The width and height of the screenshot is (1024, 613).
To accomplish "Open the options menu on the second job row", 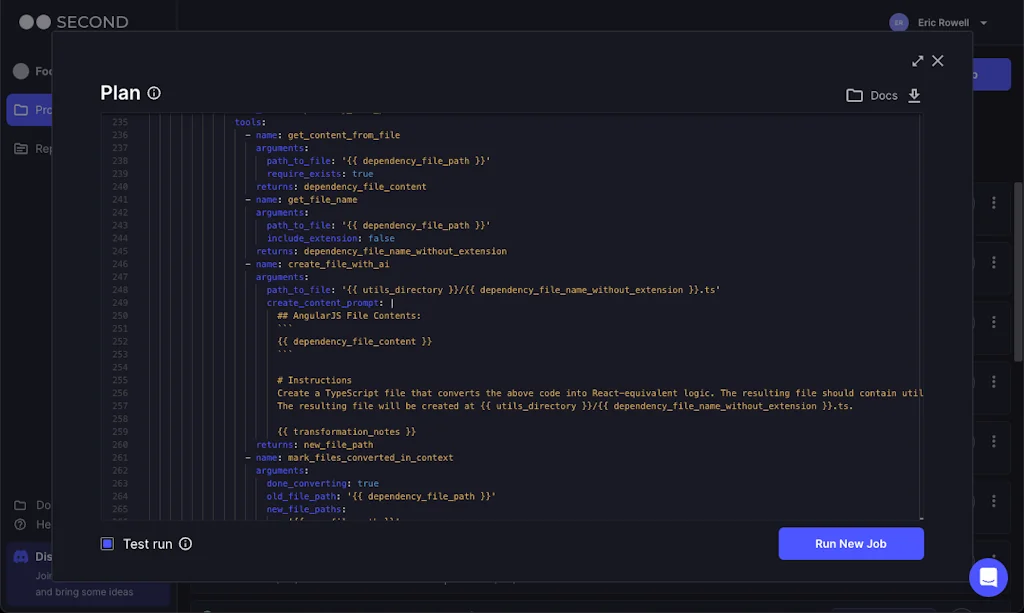I will click(x=994, y=262).
